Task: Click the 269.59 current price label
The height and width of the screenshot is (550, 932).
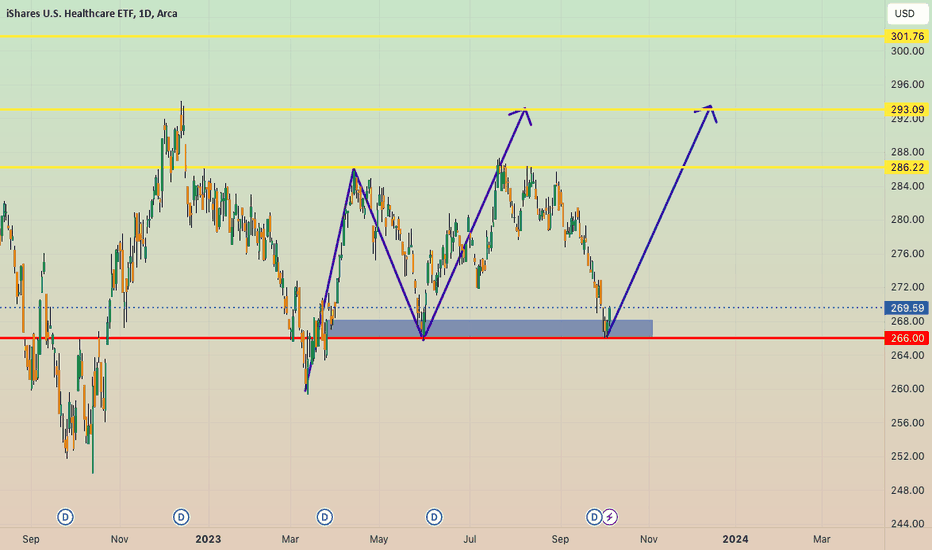Action: tap(907, 308)
